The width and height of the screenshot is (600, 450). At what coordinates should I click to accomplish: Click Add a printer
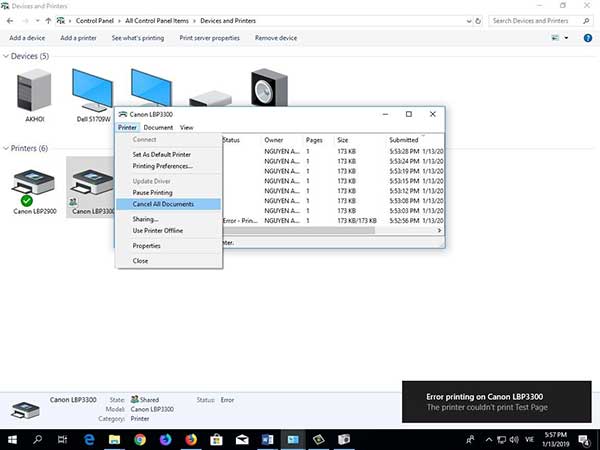(78, 38)
